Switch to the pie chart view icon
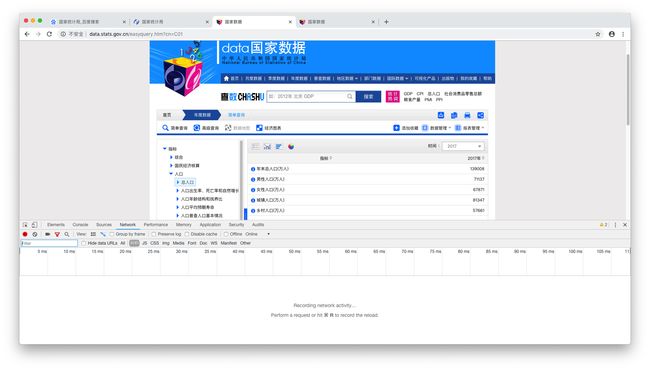The height and width of the screenshot is (370, 650). point(291,147)
